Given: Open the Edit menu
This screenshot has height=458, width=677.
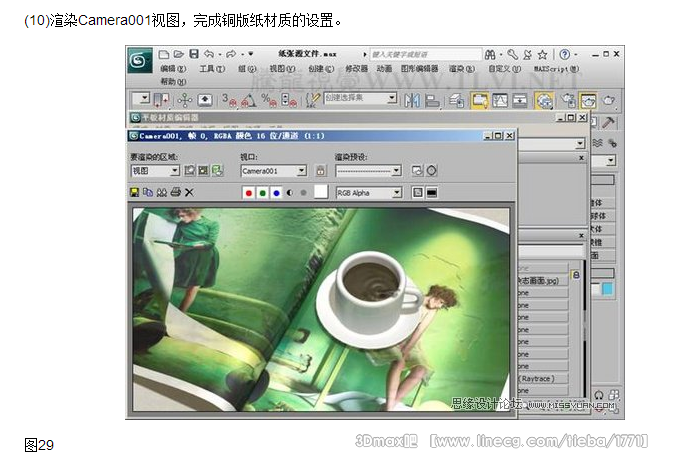Looking at the screenshot, I should coord(173,69).
